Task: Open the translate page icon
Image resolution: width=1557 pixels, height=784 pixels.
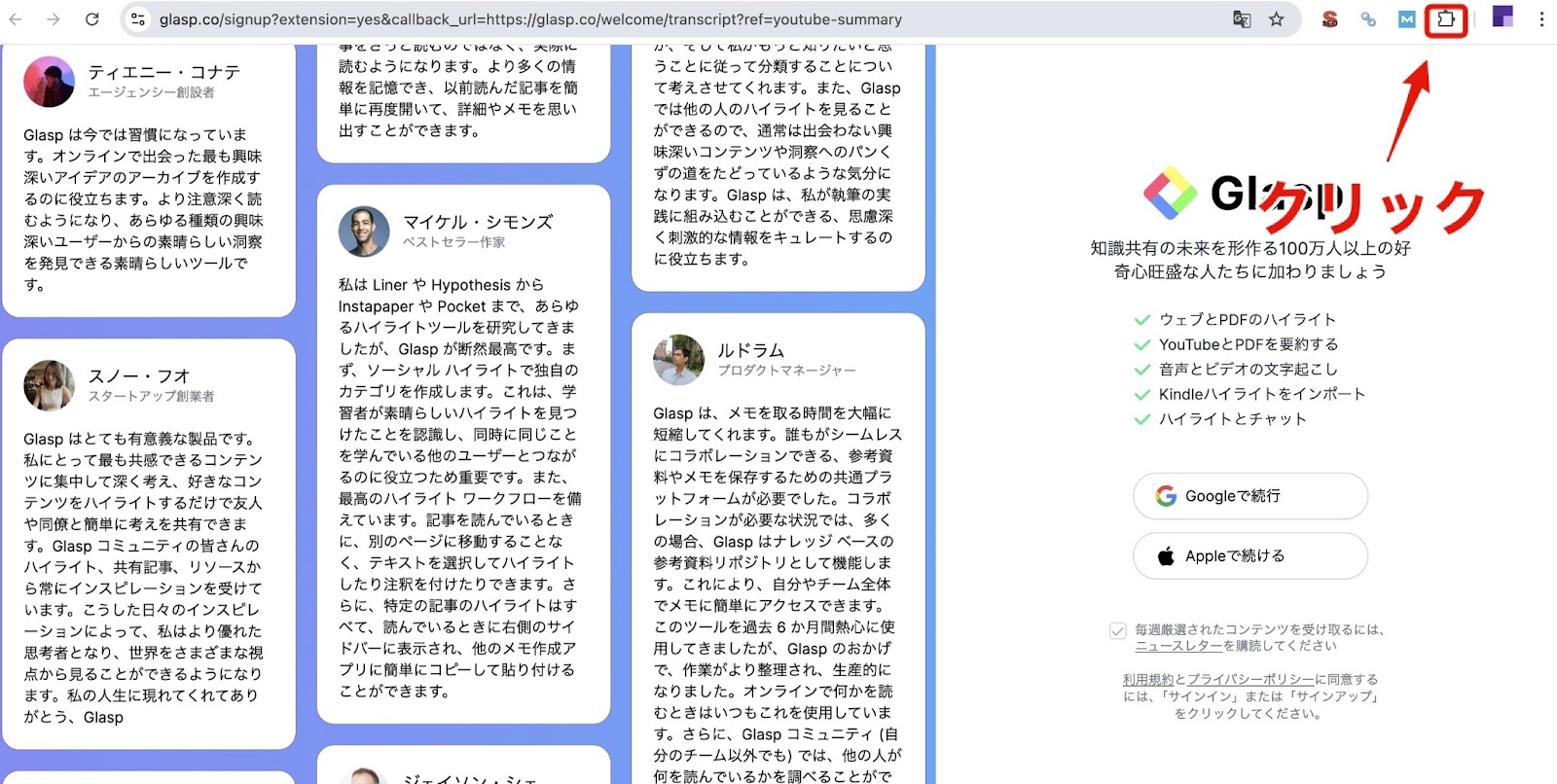Action: click(1242, 19)
